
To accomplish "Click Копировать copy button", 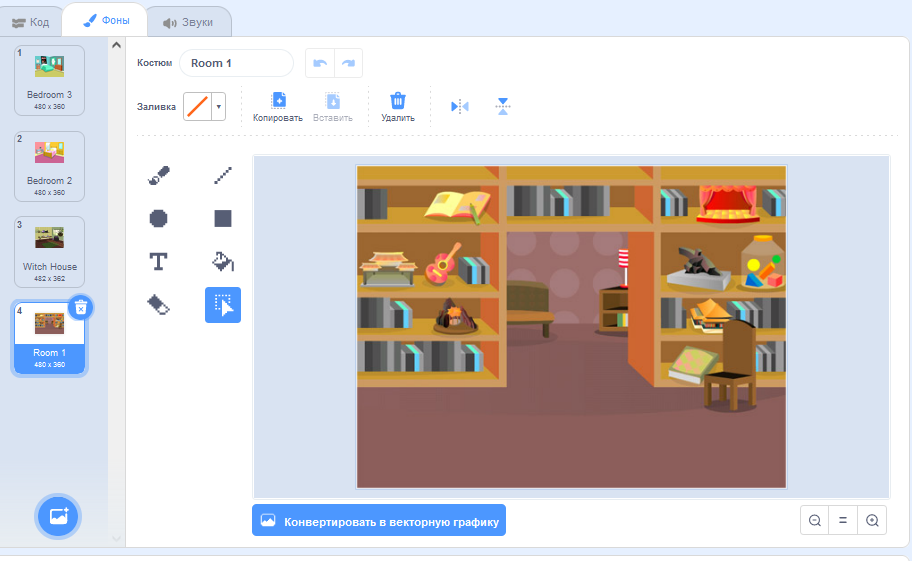I will pos(278,107).
